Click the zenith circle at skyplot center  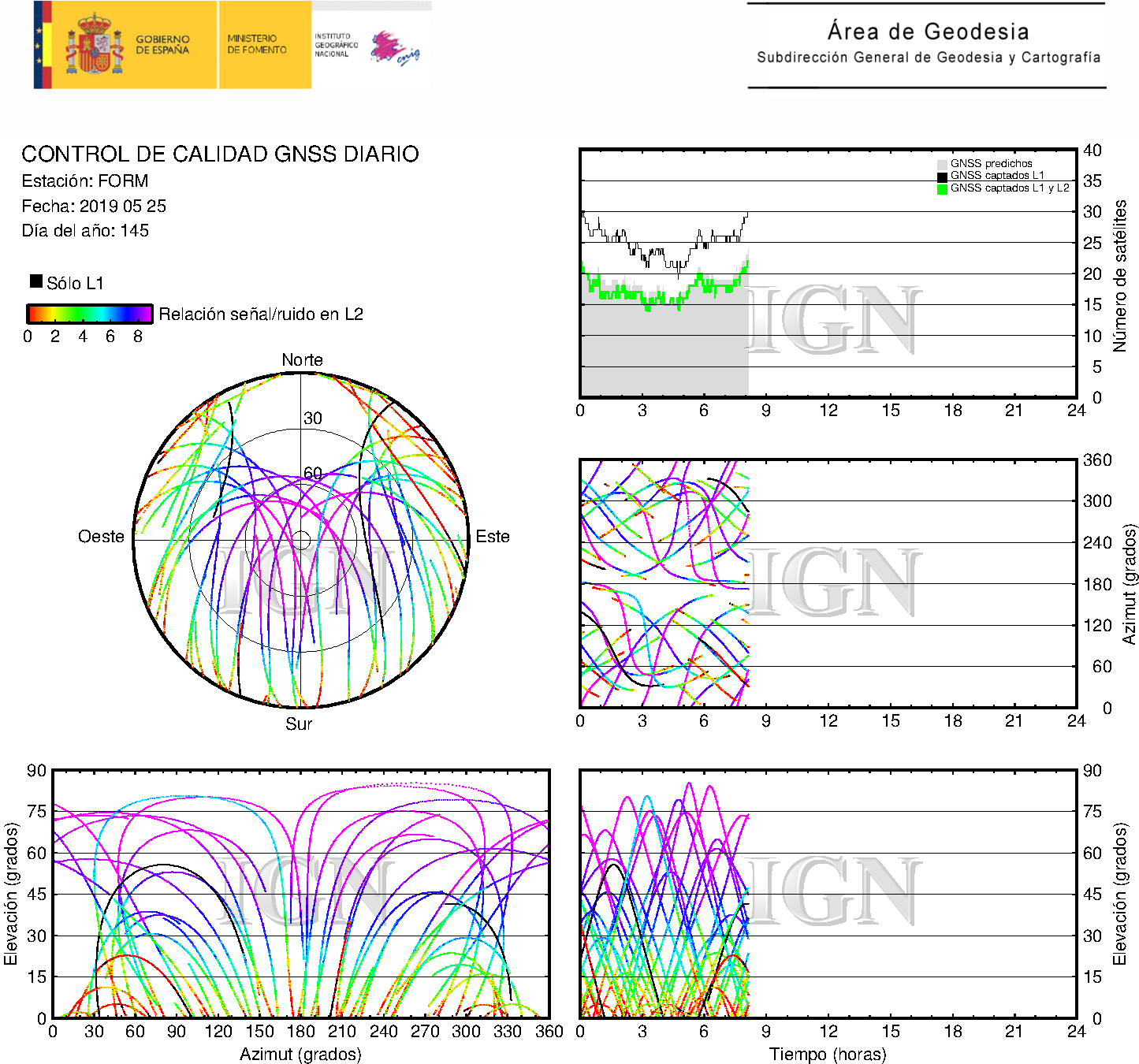(301, 540)
